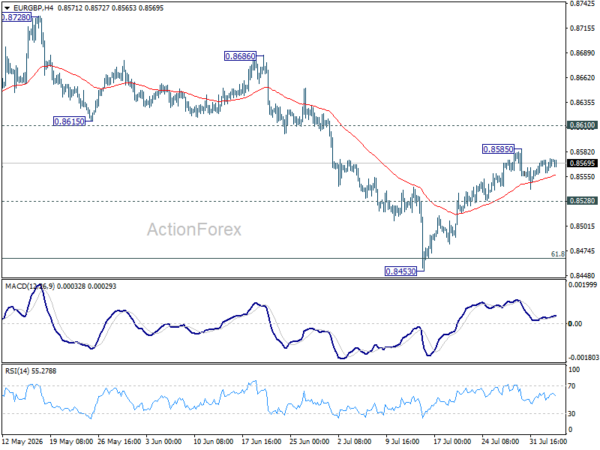The width and height of the screenshot is (600, 450).
Task: Select the RSI scale value 30
Action: 572,414
